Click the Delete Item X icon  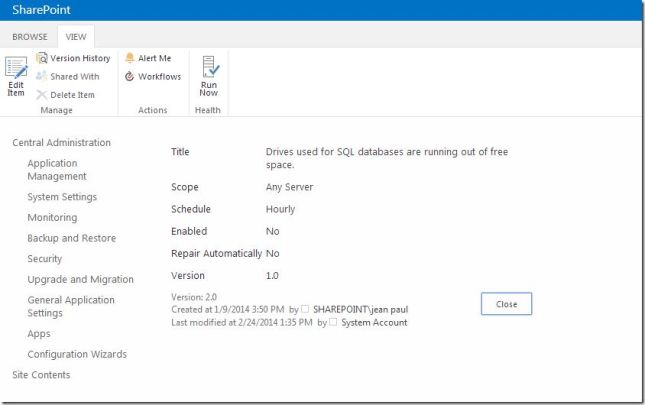(x=42, y=95)
